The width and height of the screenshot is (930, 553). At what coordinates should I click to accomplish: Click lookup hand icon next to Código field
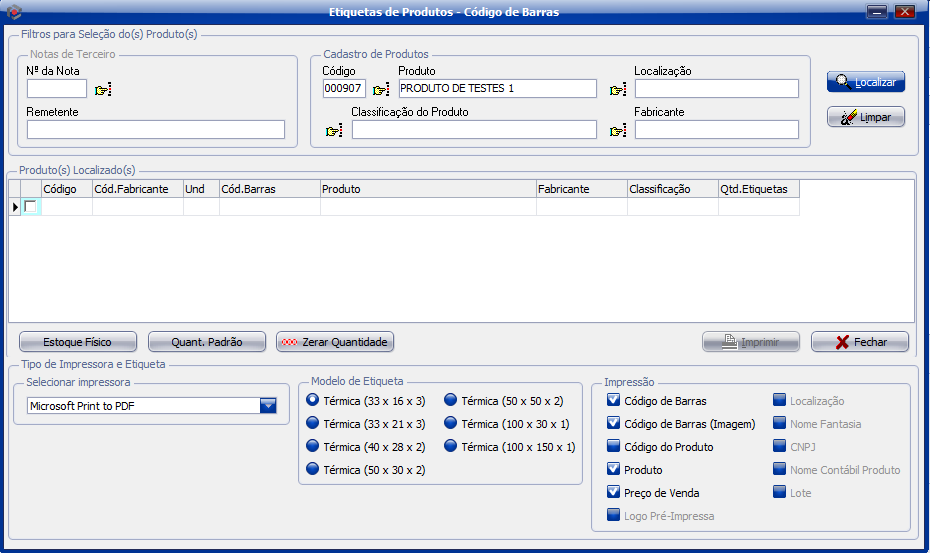[381, 90]
